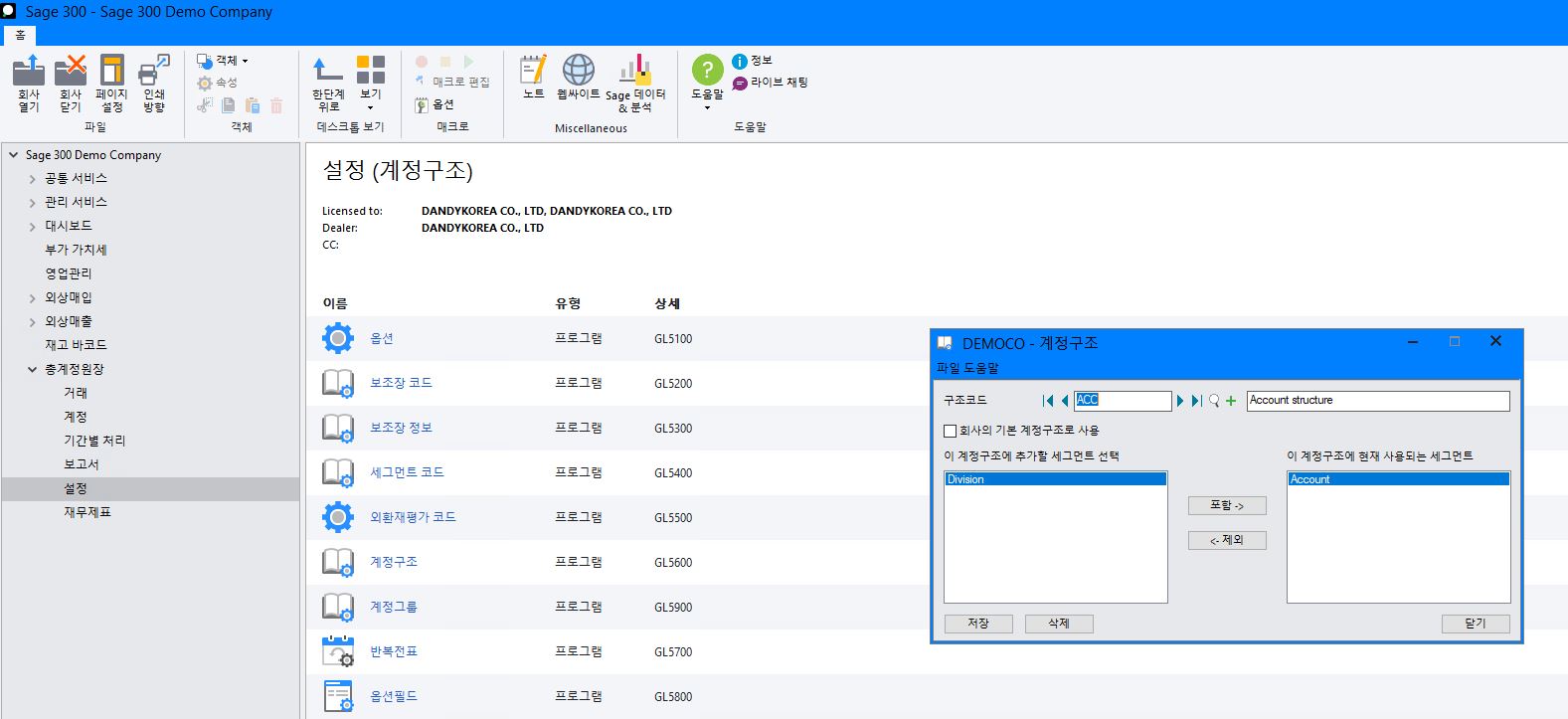
Task: Click the 한단계 위로 (up one level) icon
Action: (x=328, y=70)
